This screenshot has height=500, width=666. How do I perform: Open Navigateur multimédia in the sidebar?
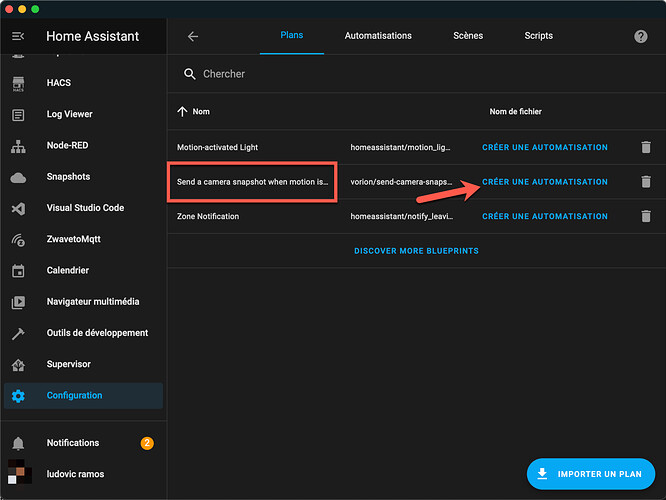click(x=93, y=302)
